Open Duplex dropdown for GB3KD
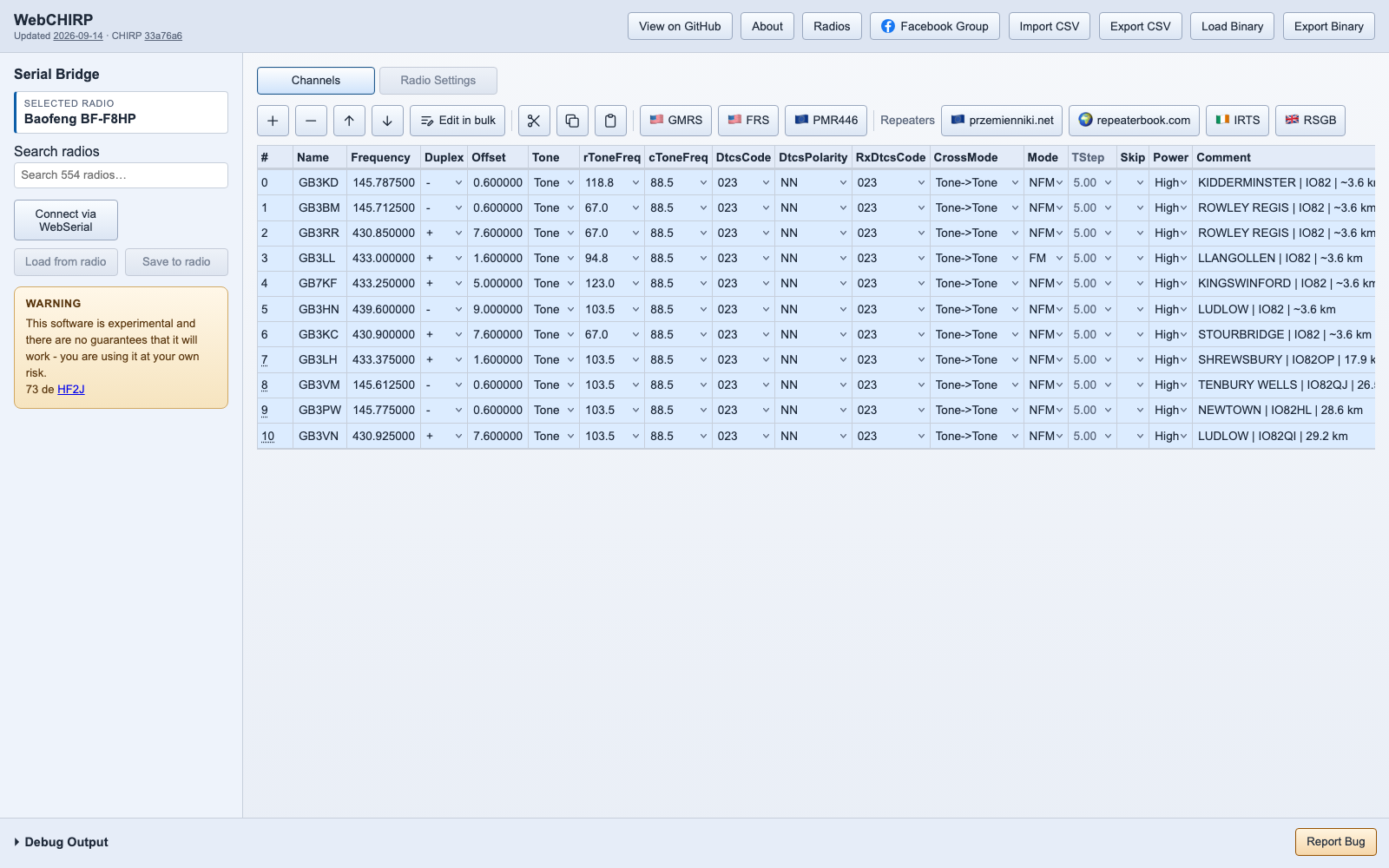This screenshot has height=868, width=1389. [x=444, y=183]
